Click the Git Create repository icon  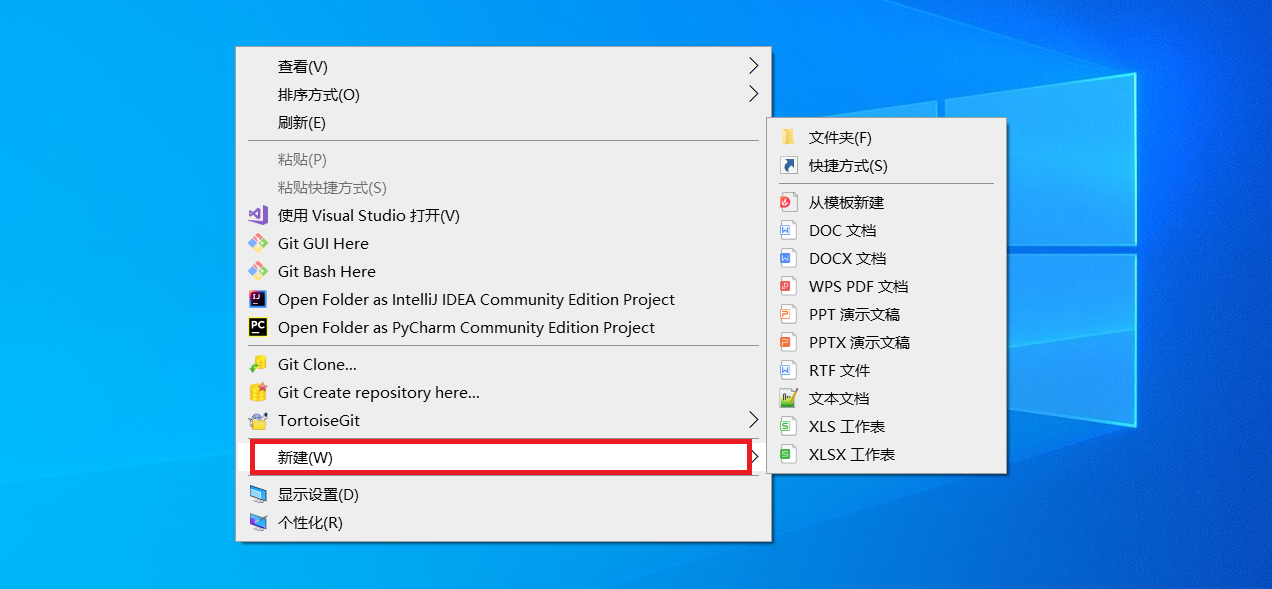click(x=258, y=392)
